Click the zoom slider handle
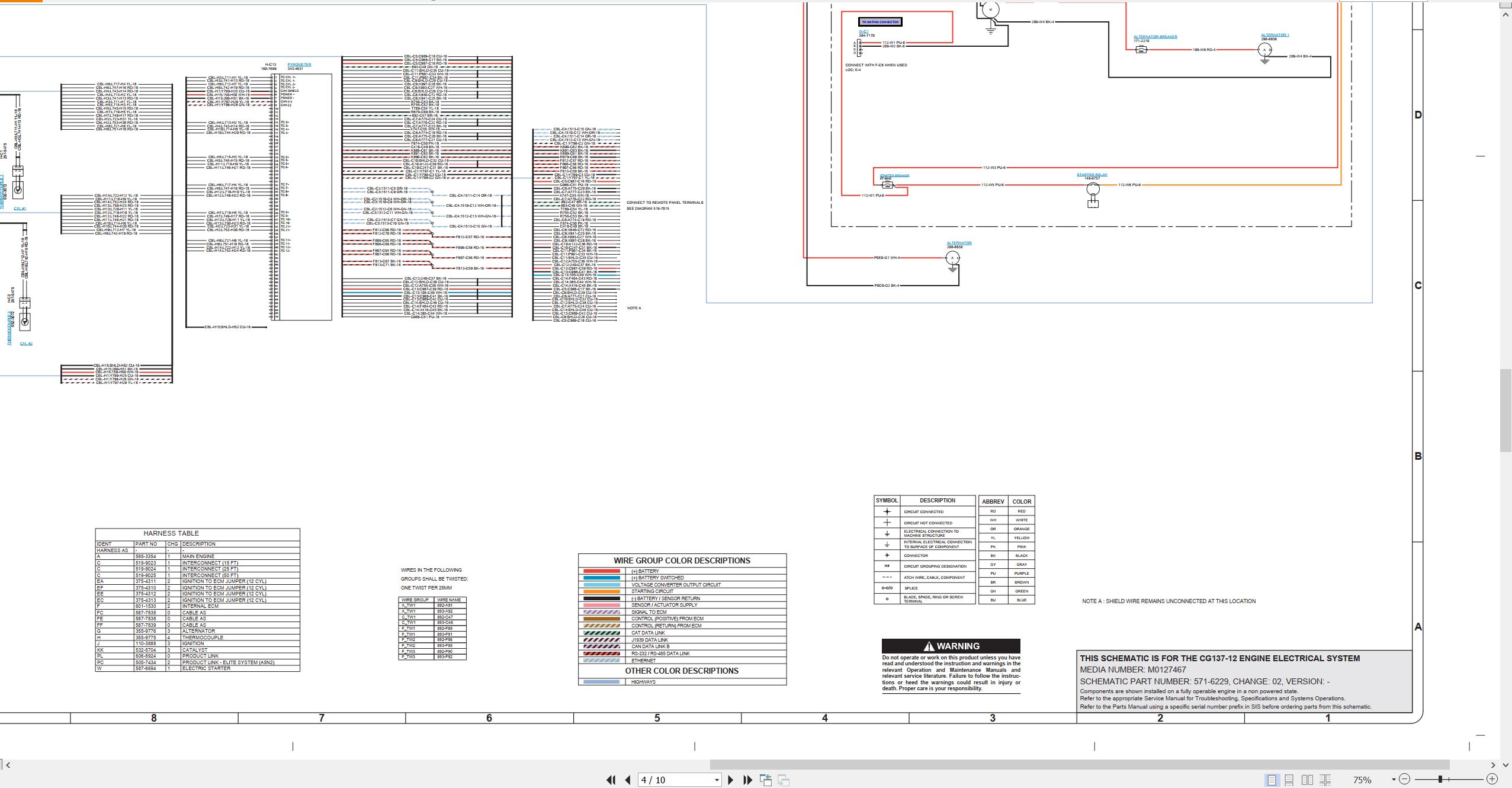The width and height of the screenshot is (1512, 788). click(x=1440, y=780)
